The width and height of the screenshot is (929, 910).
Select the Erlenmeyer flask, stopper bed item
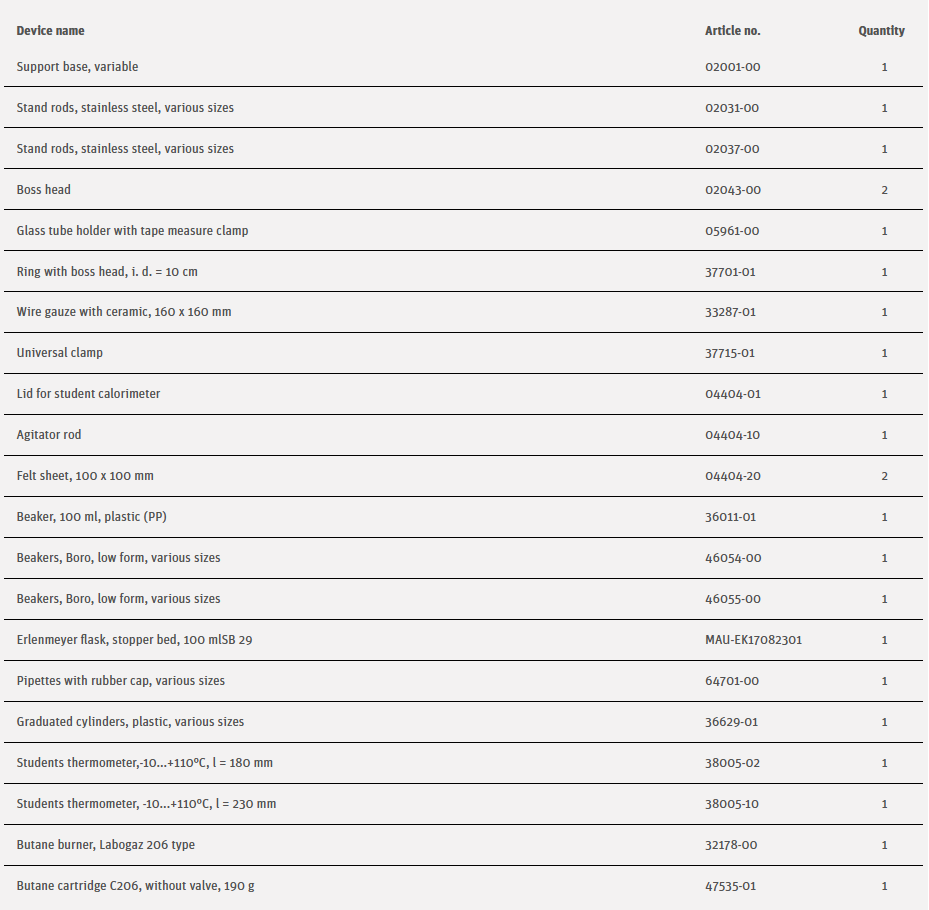[x=134, y=640]
